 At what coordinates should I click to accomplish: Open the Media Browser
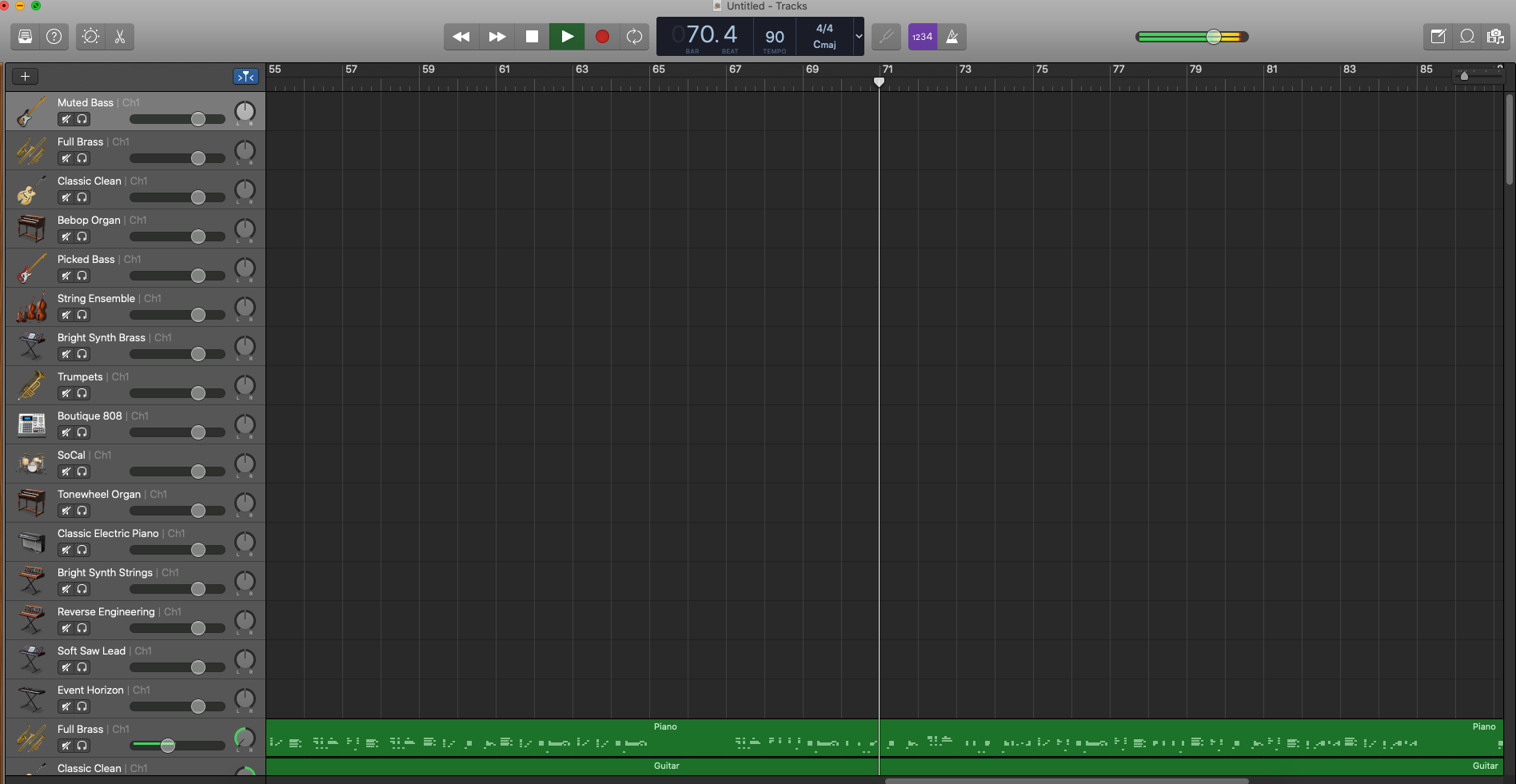coord(1495,37)
